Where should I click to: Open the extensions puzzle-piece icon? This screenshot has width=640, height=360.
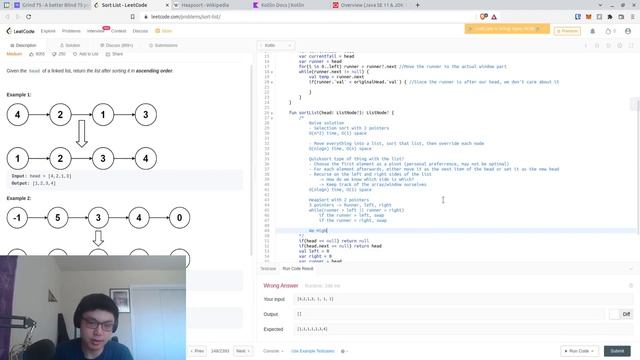[x=610, y=17]
